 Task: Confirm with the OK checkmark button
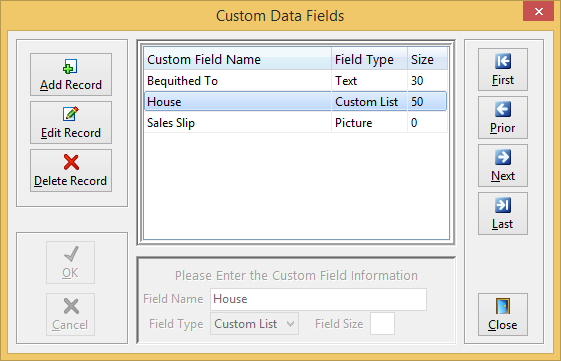70,262
